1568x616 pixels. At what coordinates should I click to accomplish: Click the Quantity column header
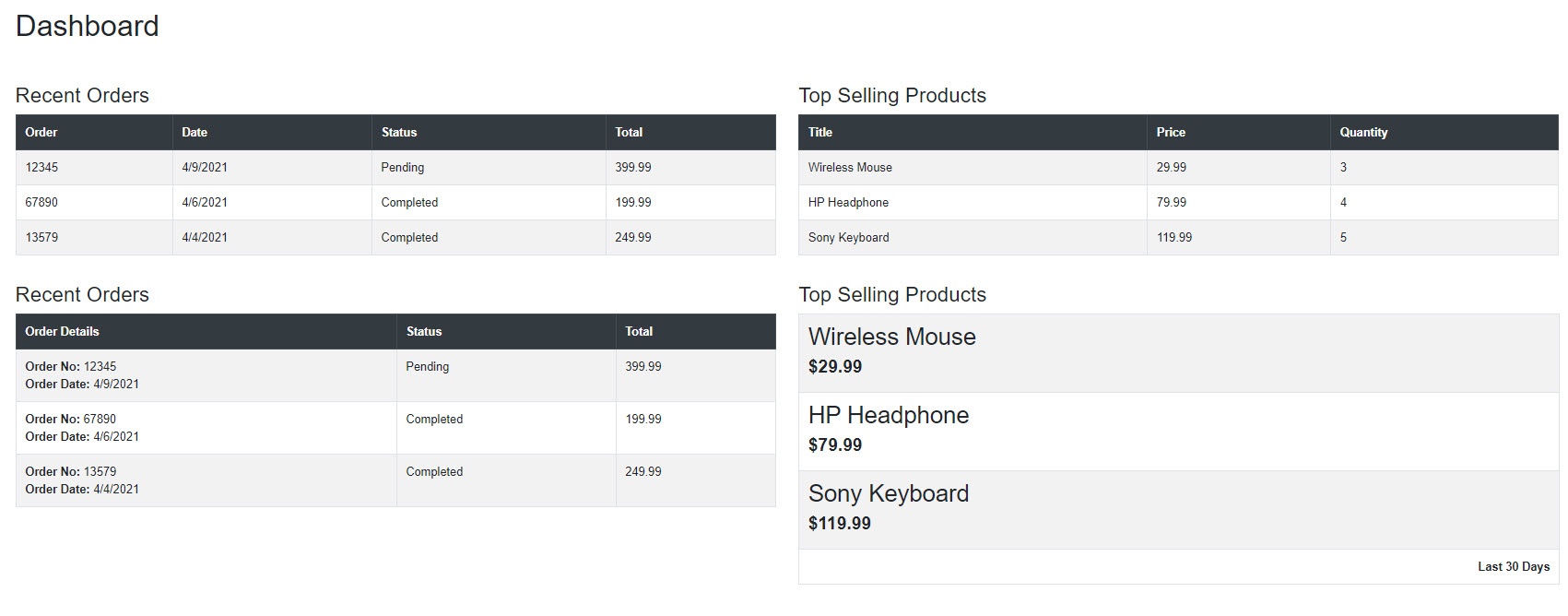(1363, 132)
